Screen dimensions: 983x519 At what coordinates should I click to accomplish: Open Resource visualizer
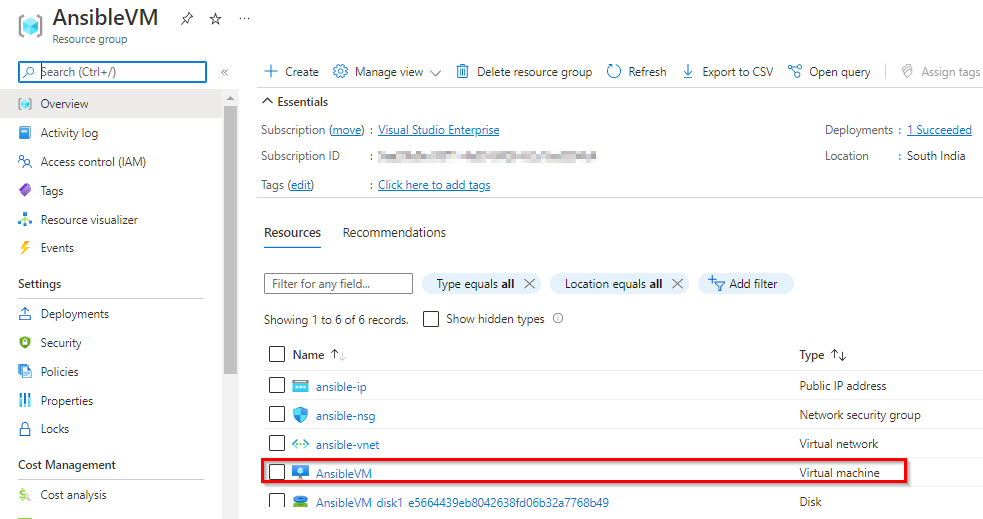pyautogui.click(x=88, y=220)
